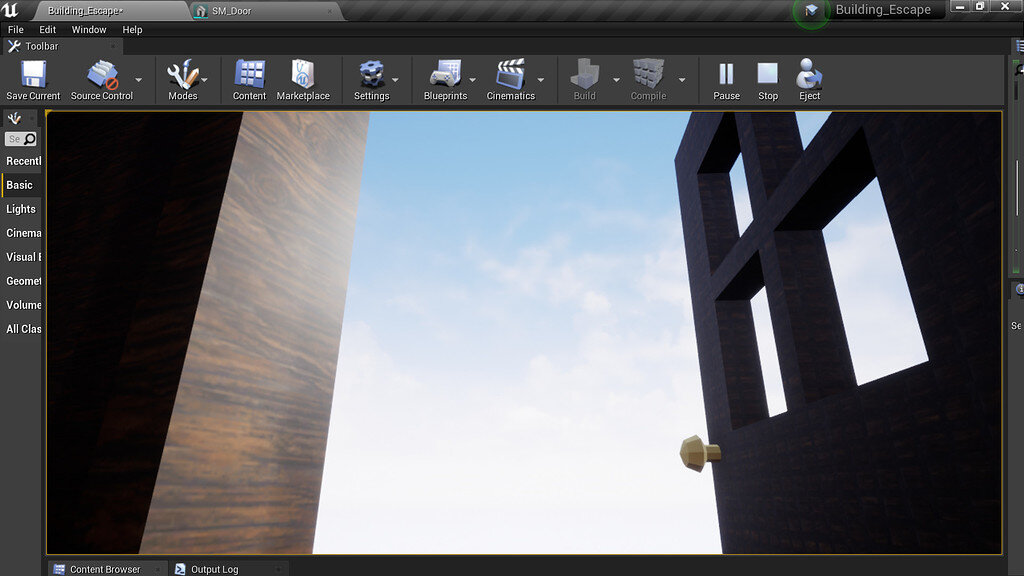Show the All Classes placement category

coord(22,329)
